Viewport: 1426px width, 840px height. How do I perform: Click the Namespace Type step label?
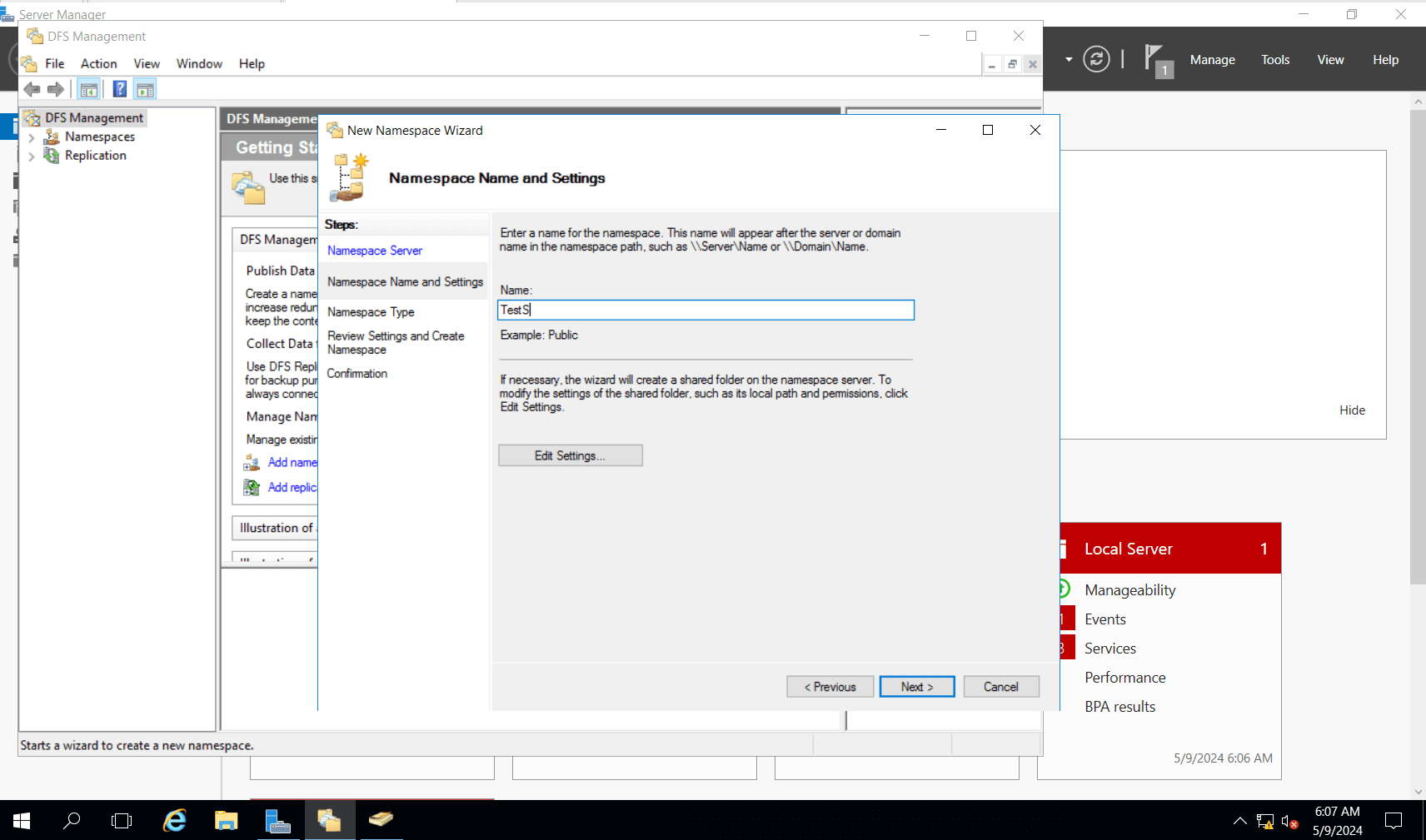pos(371,312)
